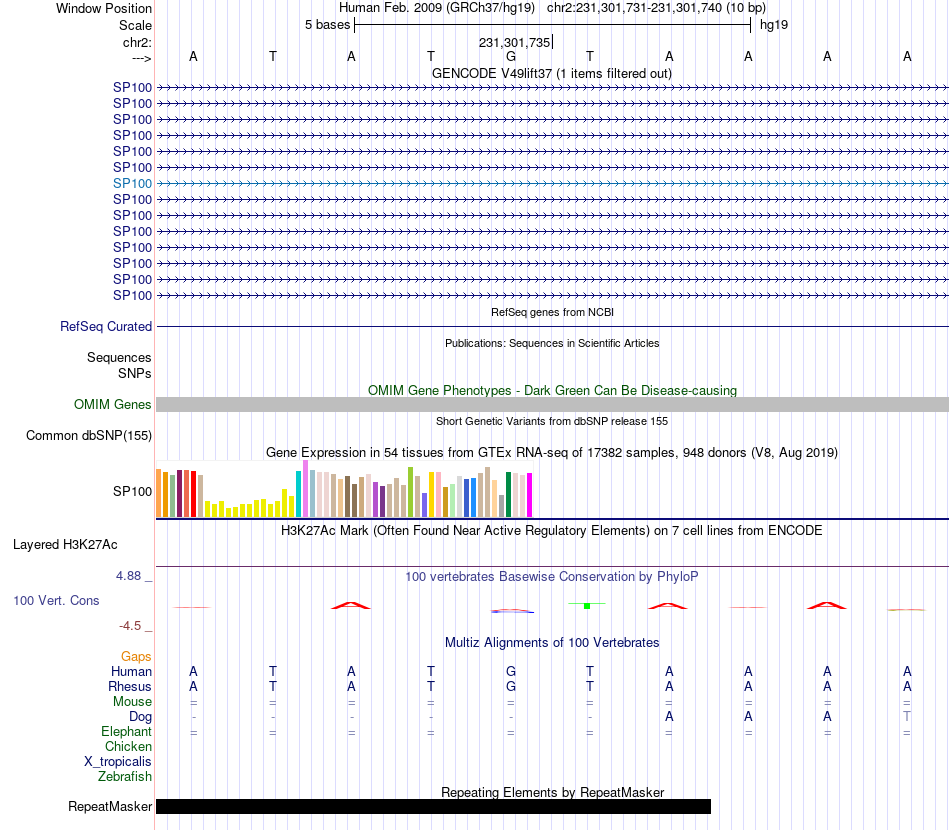Viewport: 950px width, 830px height.
Task: Click the RefSeq genes from NCBI title
Action: click(x=552, y=312)
